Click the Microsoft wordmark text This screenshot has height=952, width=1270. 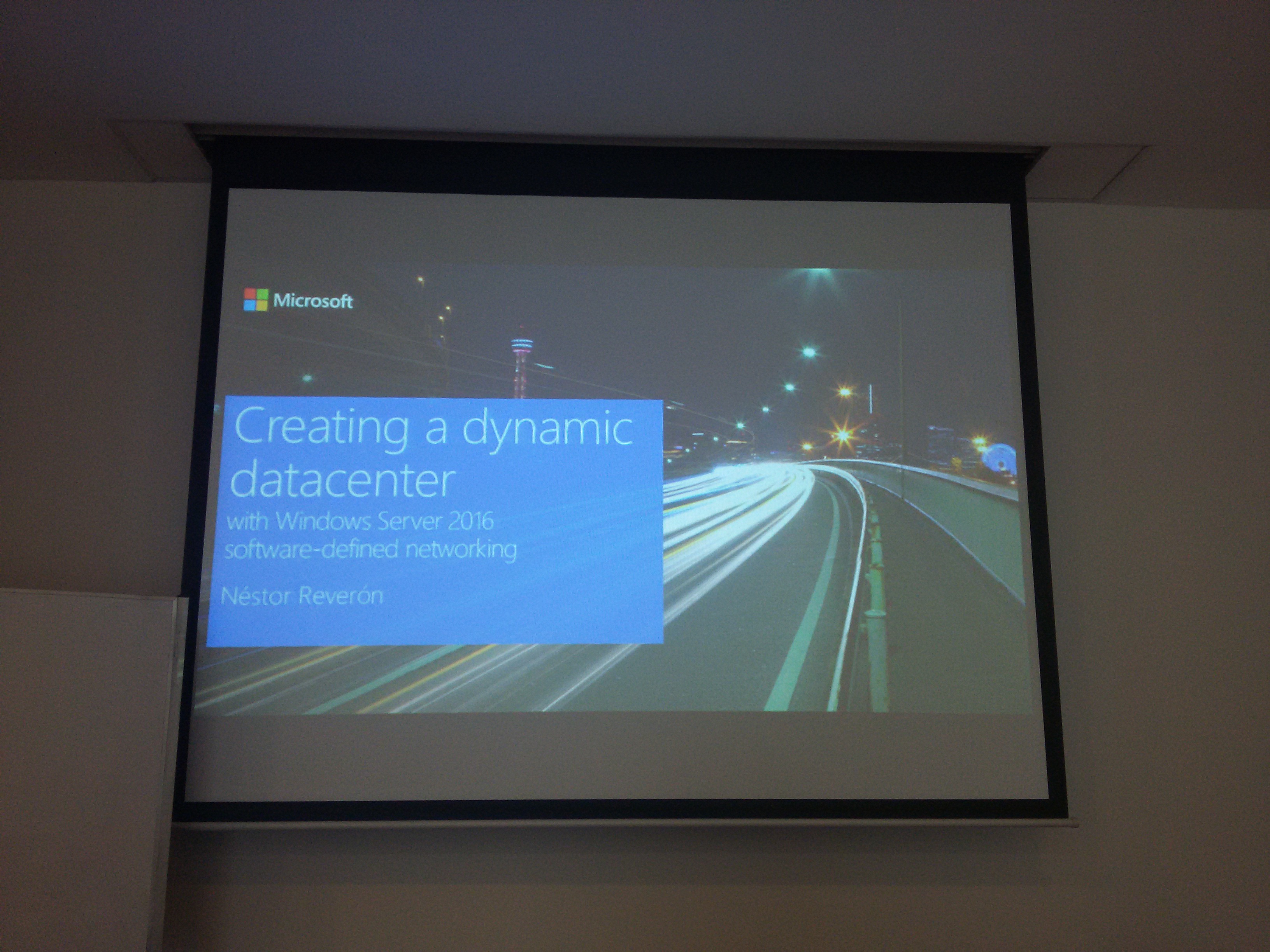pyautogui.click(x=313, y=301)
